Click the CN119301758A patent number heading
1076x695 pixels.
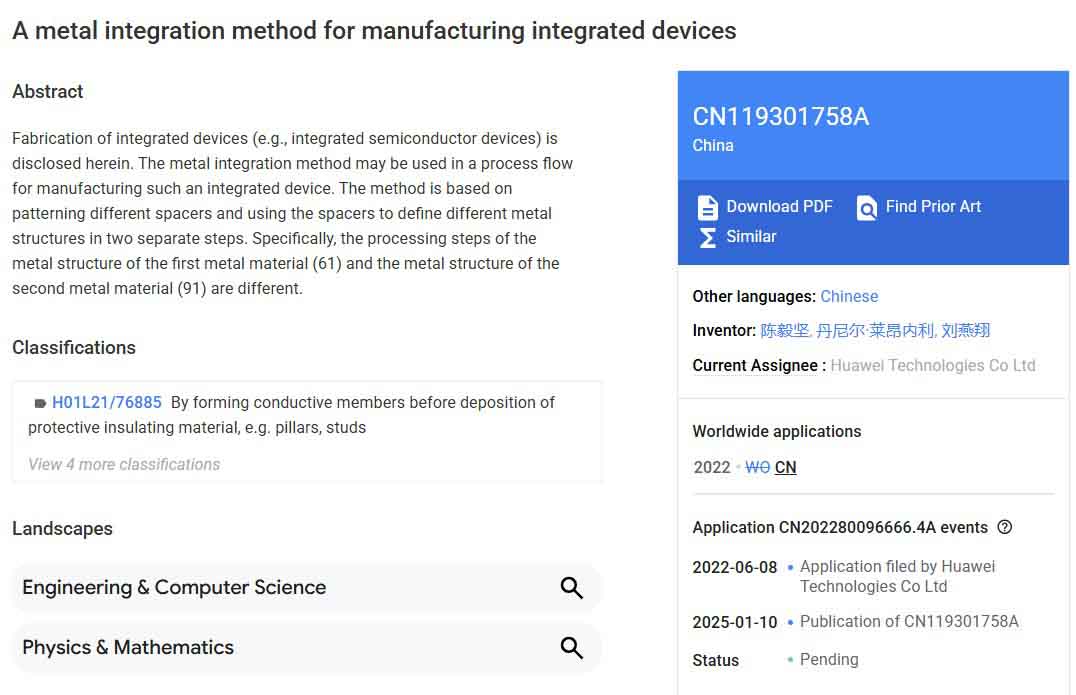[x=781, y=117]
